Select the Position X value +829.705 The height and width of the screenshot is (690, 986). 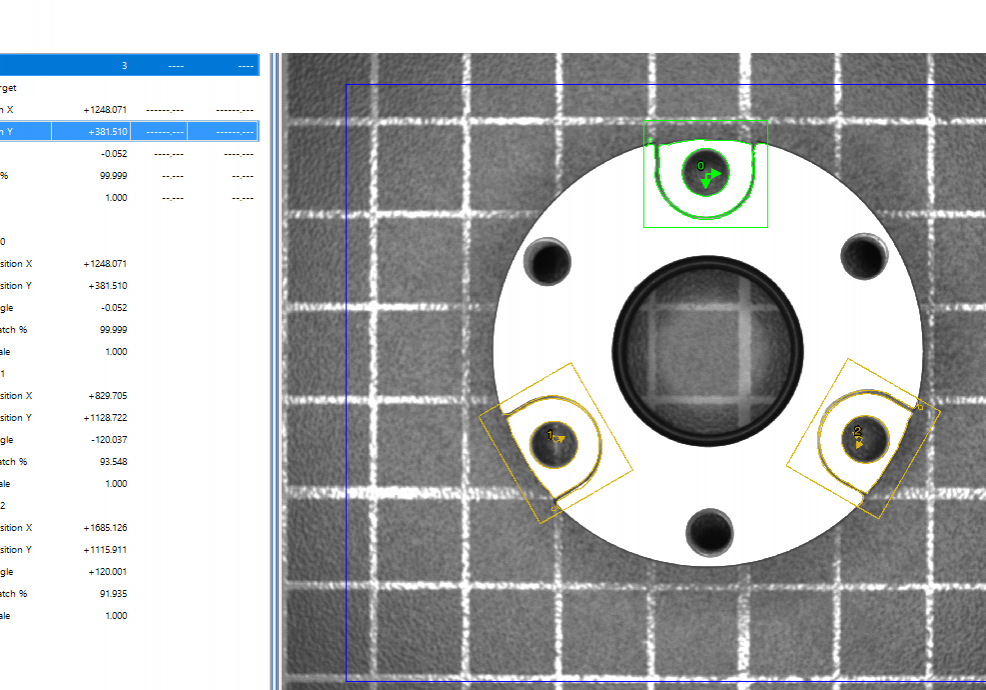pyautogui.click(x=105, y=396)
